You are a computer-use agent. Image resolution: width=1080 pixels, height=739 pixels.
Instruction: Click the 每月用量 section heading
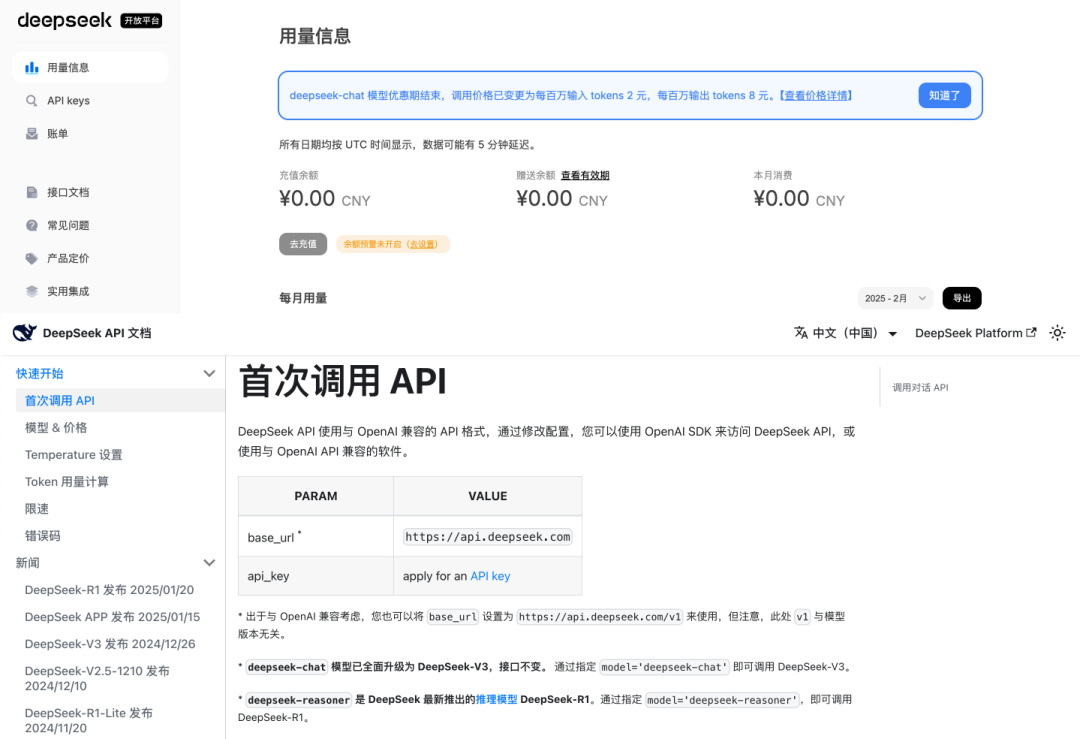click(303, 298)
